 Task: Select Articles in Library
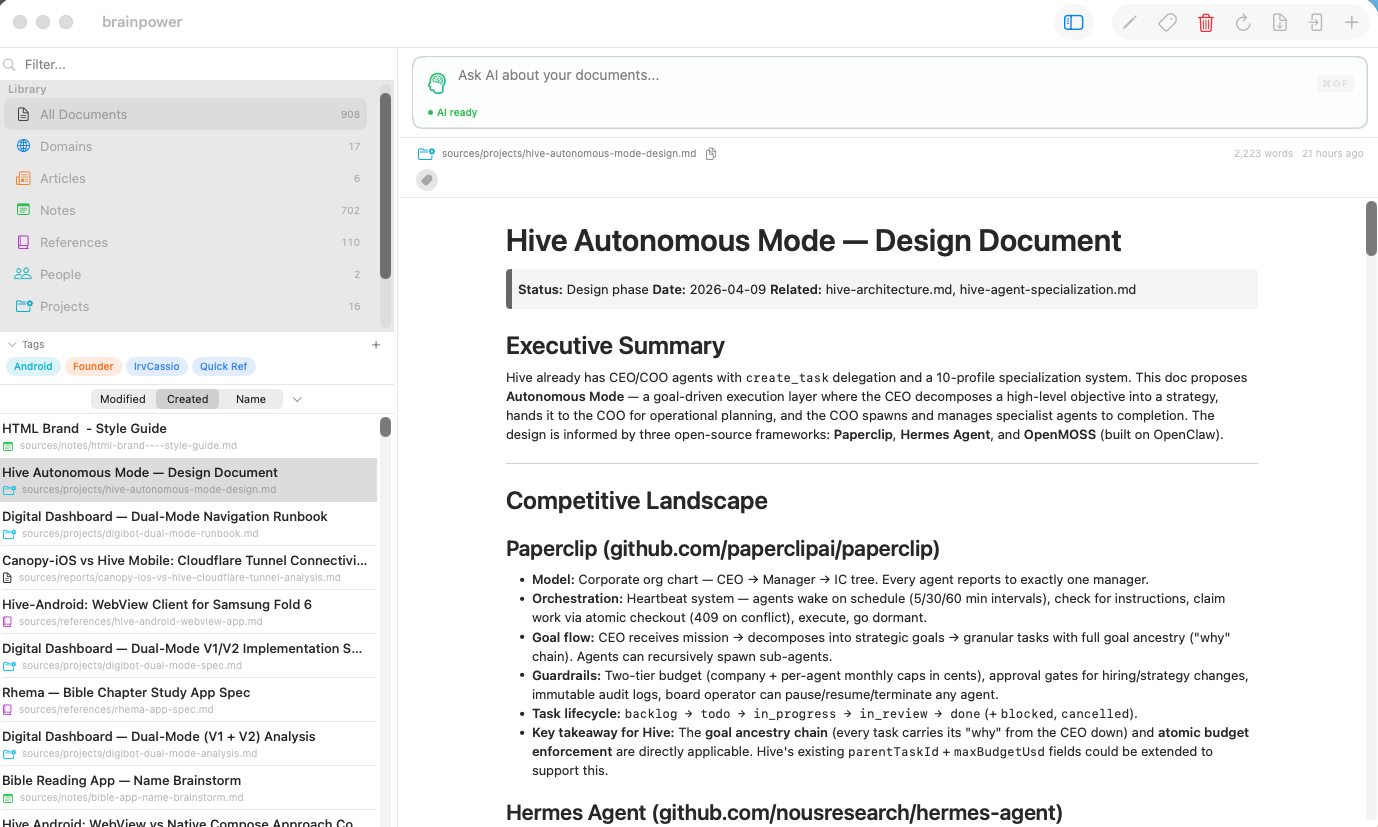coord(185,178)
